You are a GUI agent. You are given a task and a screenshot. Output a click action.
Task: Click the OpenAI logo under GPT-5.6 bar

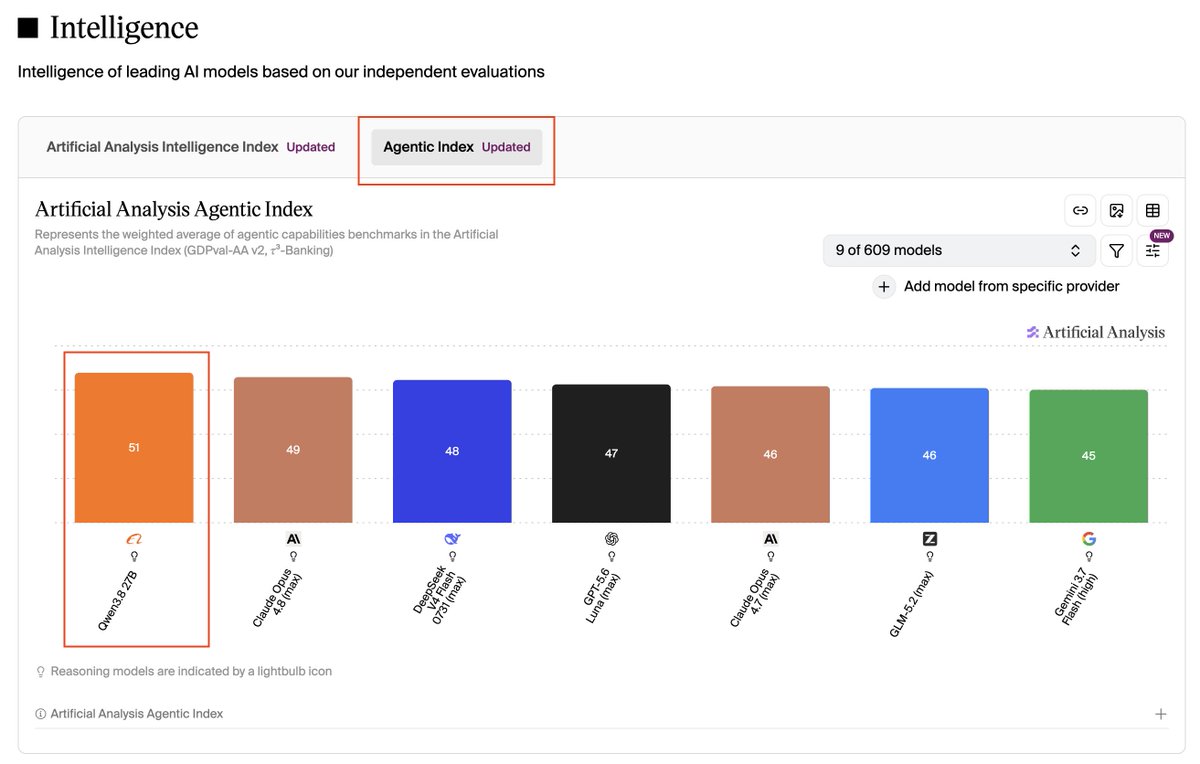point(611,539)
